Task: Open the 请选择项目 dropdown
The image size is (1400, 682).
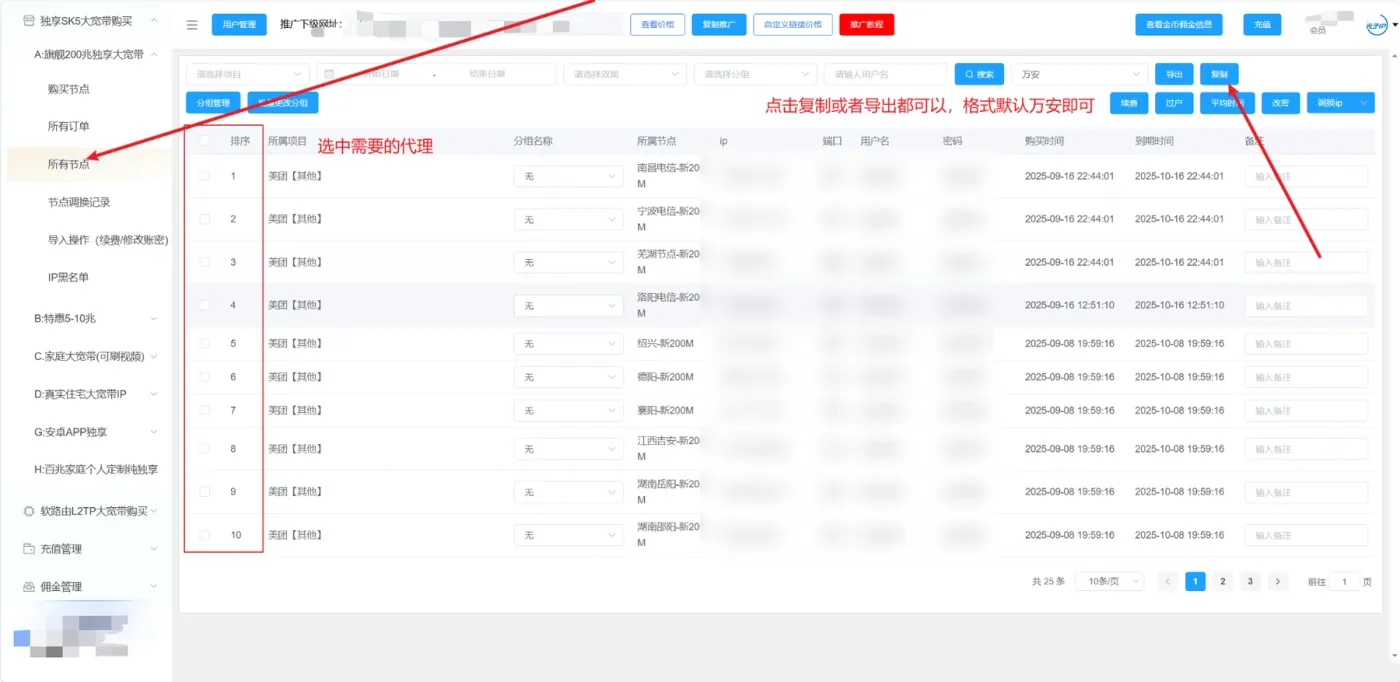Action: click(x=247, y=74)
